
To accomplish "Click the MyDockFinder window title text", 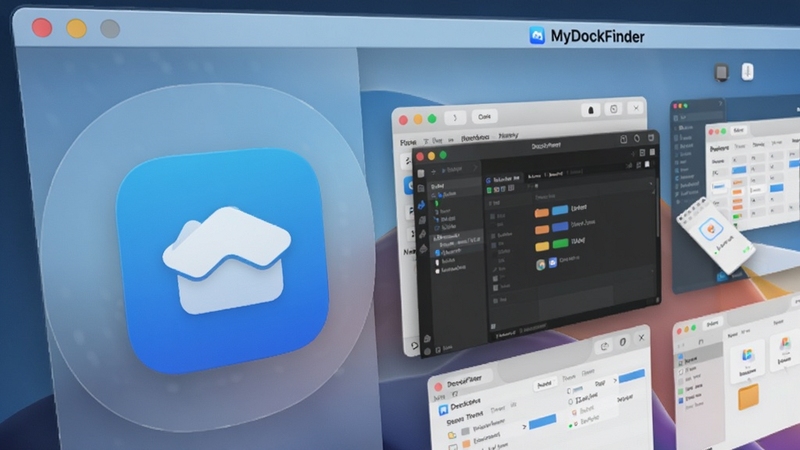I will (x=597, y=36).
